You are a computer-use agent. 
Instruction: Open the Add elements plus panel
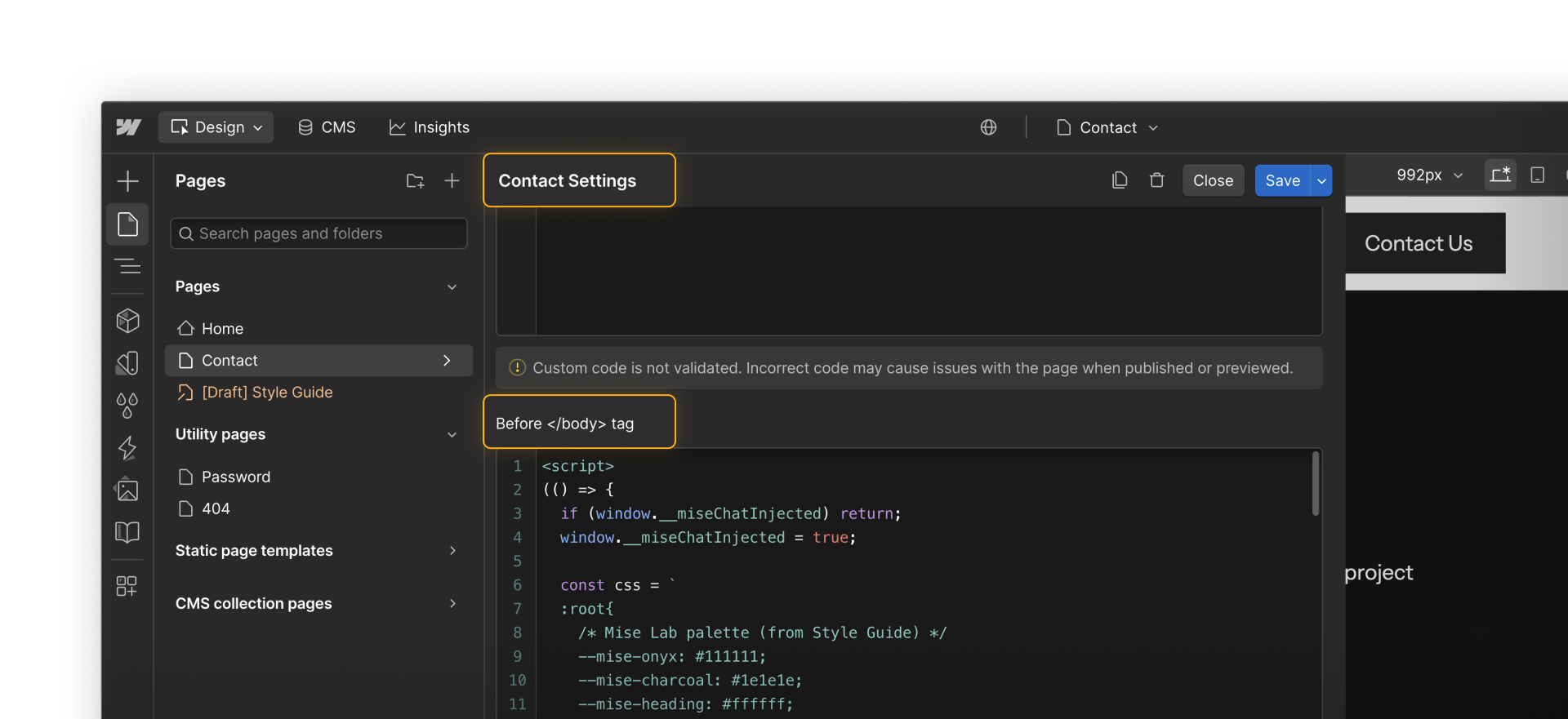[x=127, y=181]
